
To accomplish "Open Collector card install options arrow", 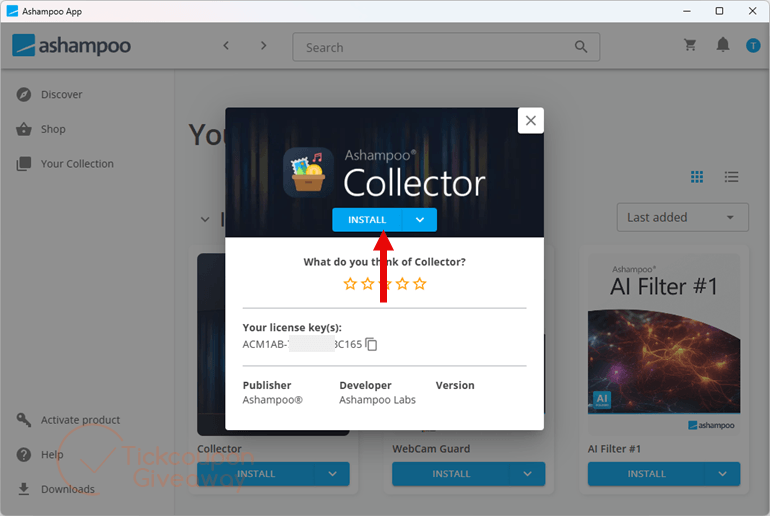I will click(x=332, y=474).
